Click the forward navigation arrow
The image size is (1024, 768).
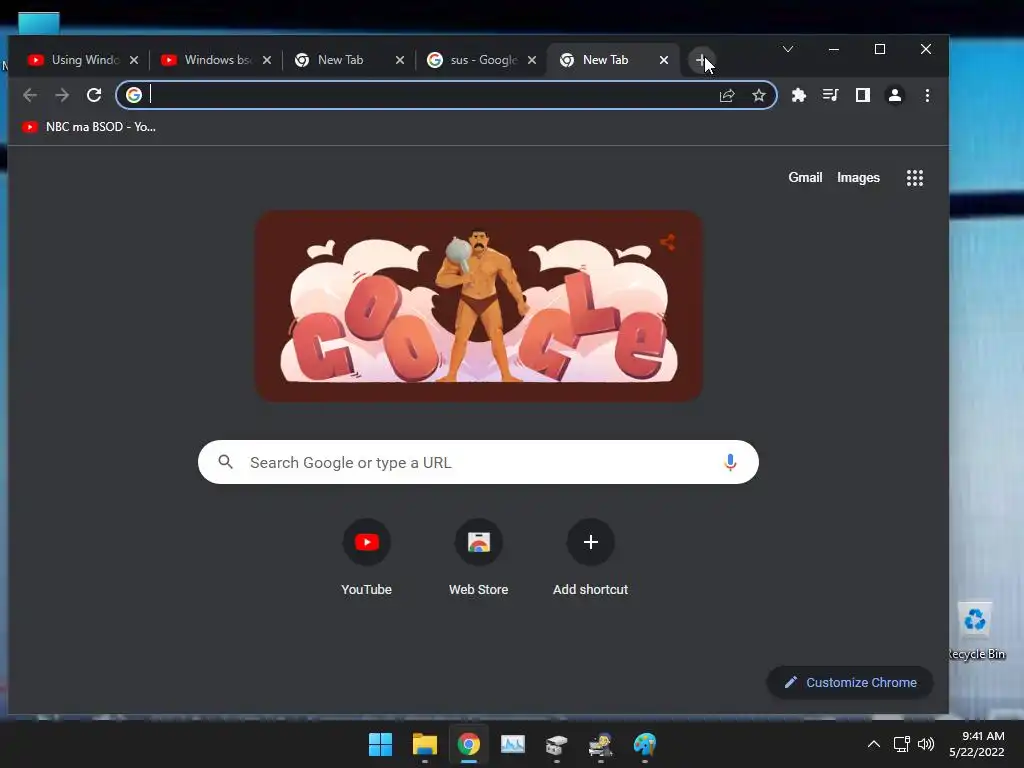pos(62,95)
